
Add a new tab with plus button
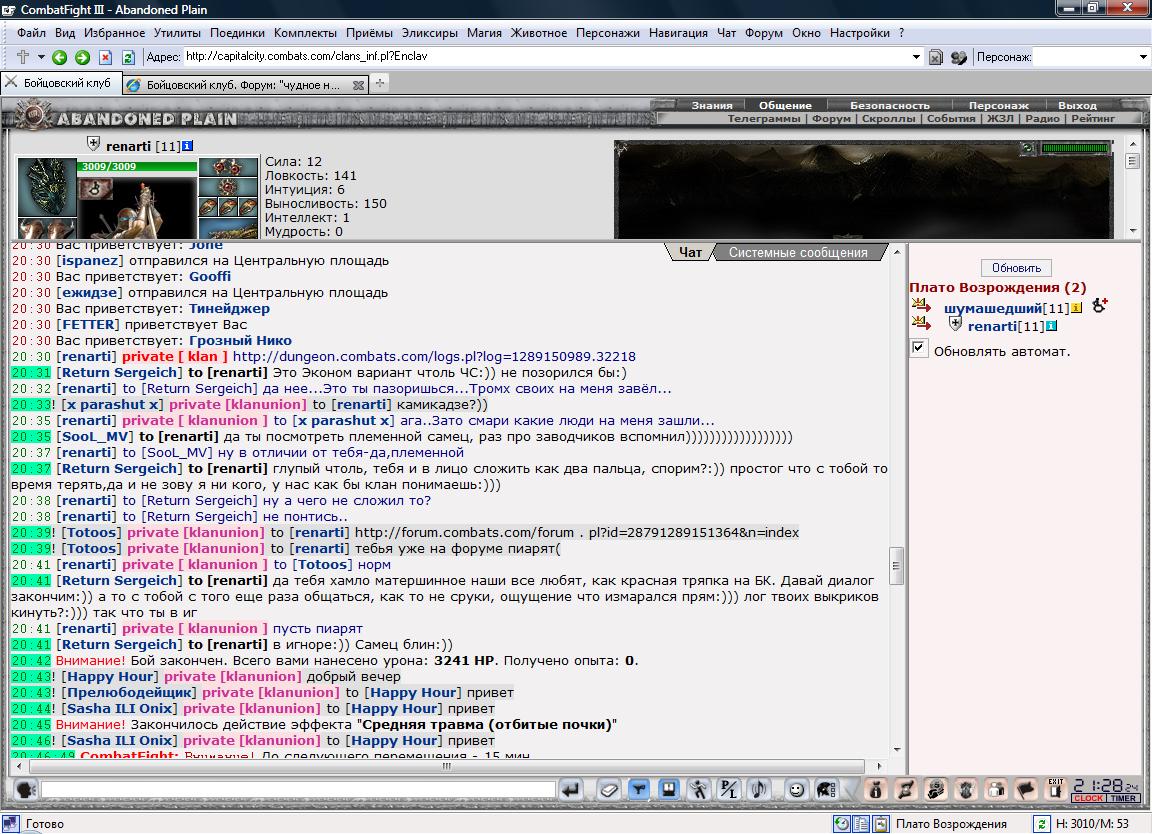pos(380,84)
